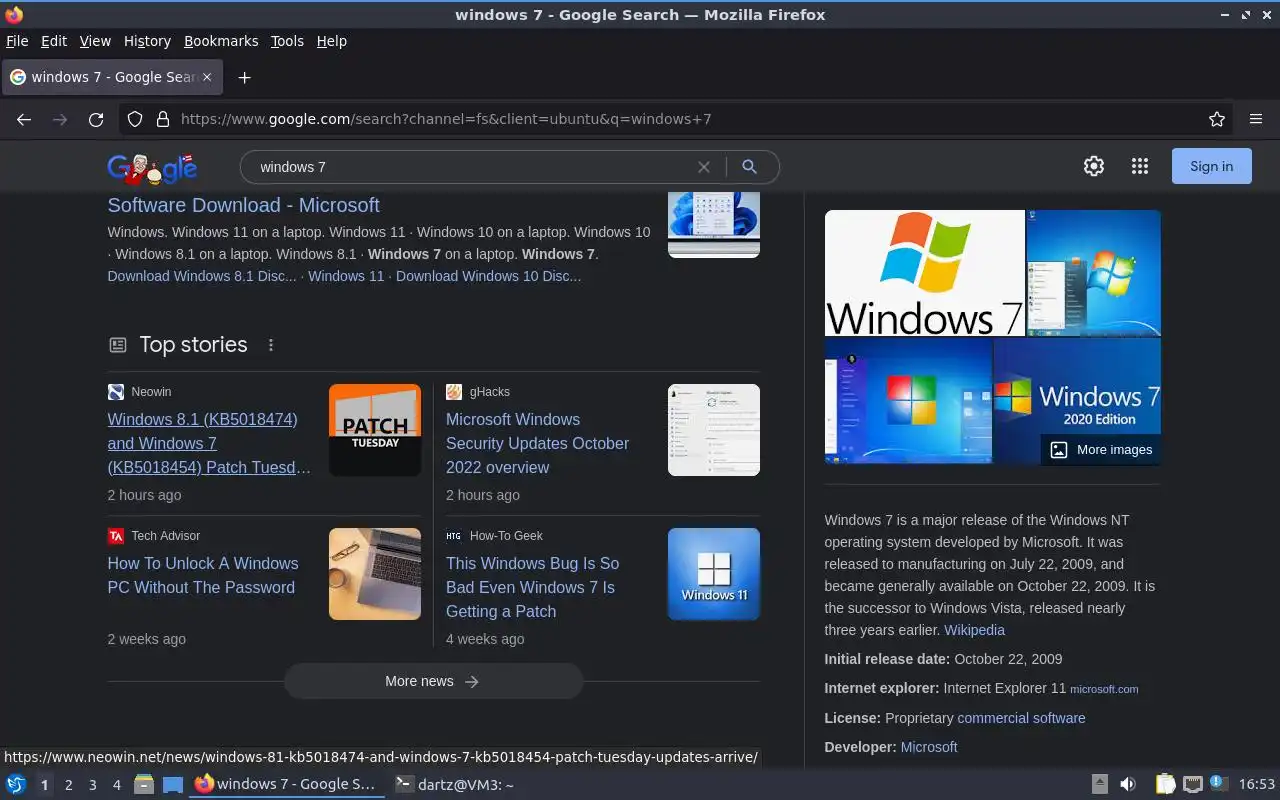Click the microsoft.com source link

(x=1104, y=689)
